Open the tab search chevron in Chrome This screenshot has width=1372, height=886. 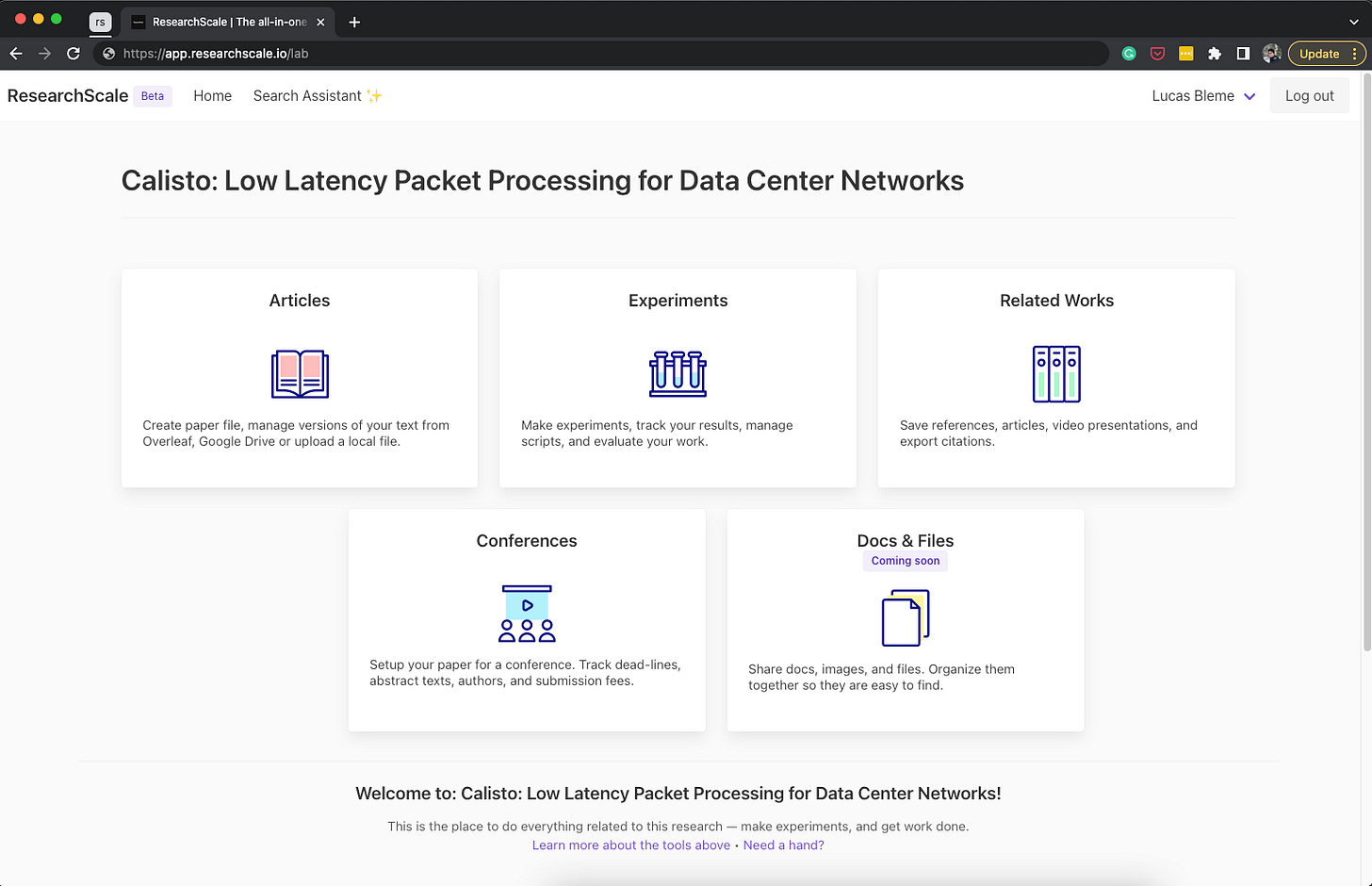click(x=1354, y=22)
